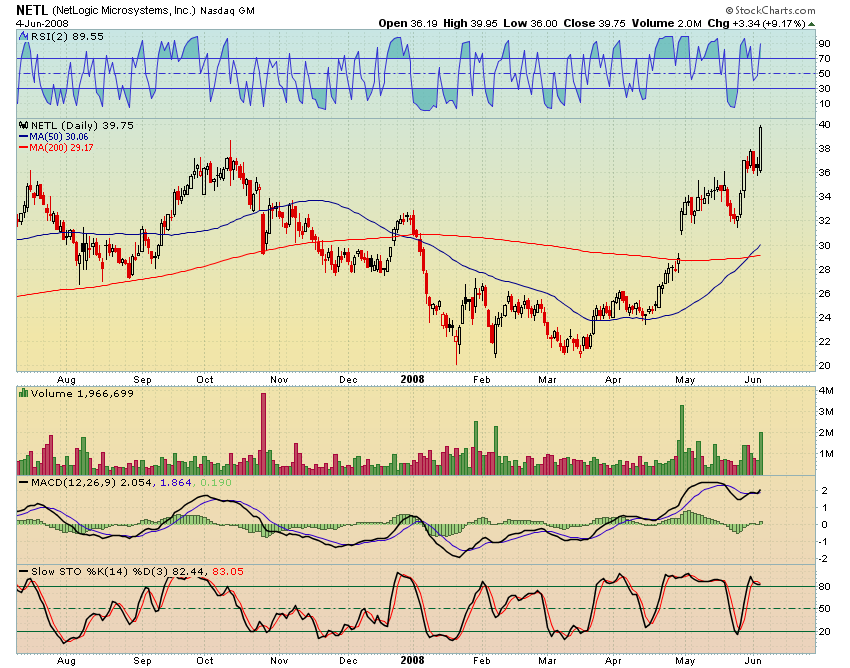Click the 10 level on the RSI scale
The width and height of the screenshot is (850, 668).
(x=825, y=104)
